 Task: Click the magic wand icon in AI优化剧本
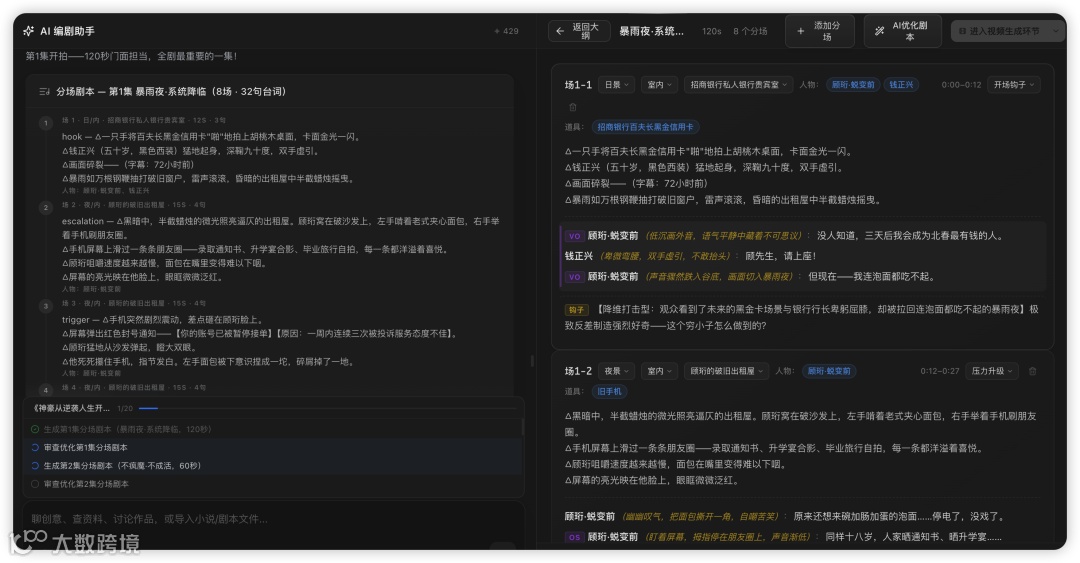[880, 31]
